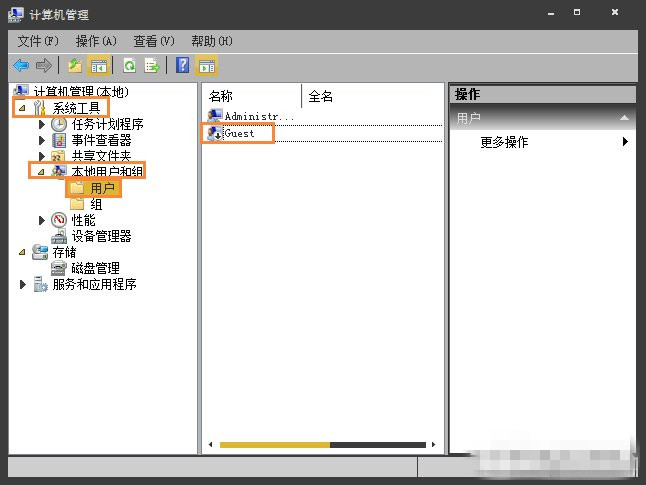Screen dimensions: 646x485
Task: Click the Back arrow toolbar icon
Action: [x=20, y=65]
